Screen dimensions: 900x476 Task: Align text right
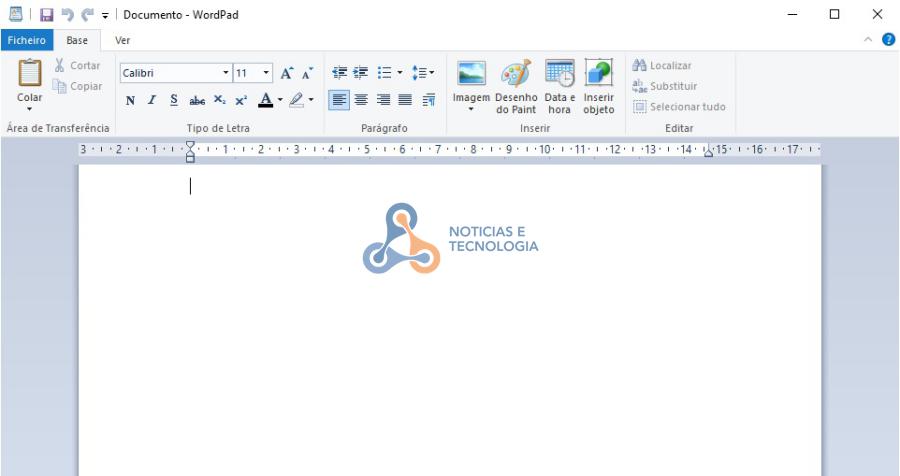pyautogui.click(x=383, y=100)
